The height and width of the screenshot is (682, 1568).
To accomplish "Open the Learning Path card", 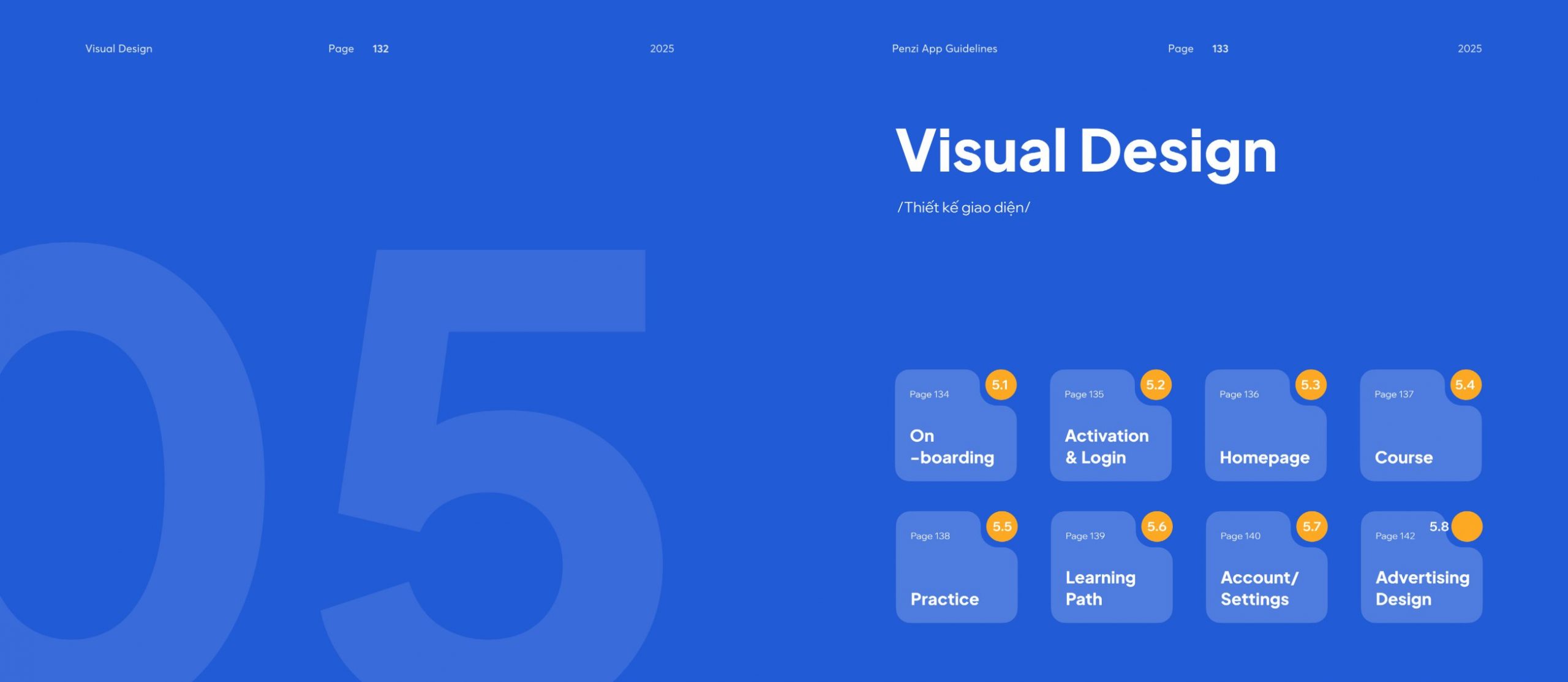I will tap(1111, 567).
